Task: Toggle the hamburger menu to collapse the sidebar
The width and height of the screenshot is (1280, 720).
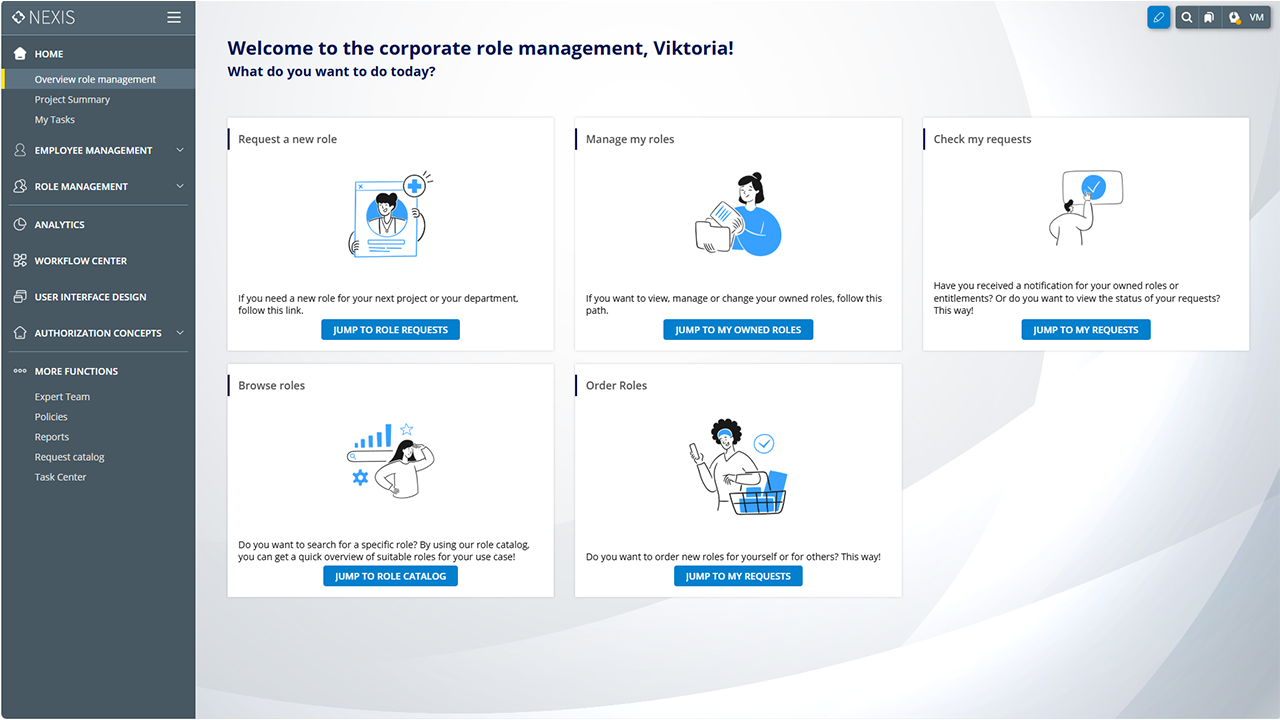Action: [174, 17]
